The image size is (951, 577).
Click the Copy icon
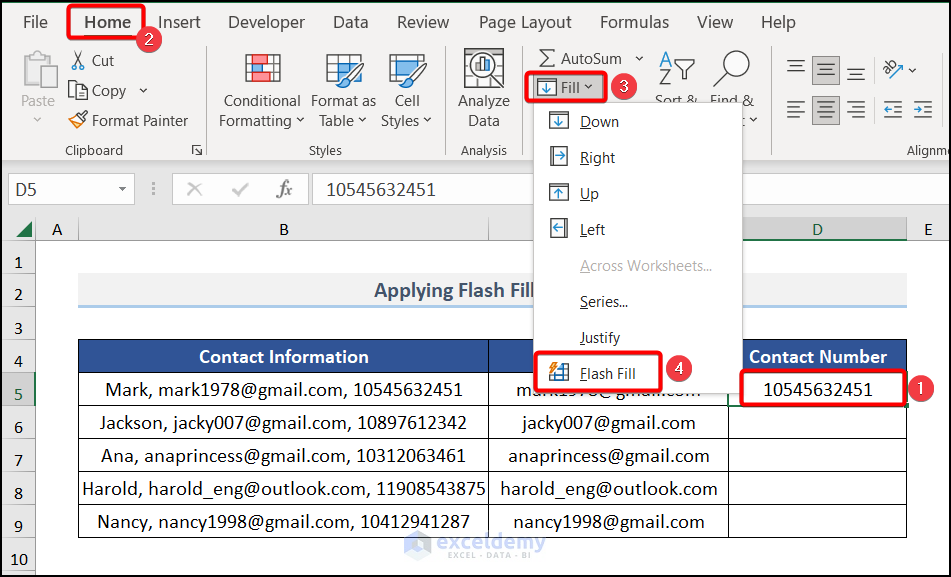[78, 90]
